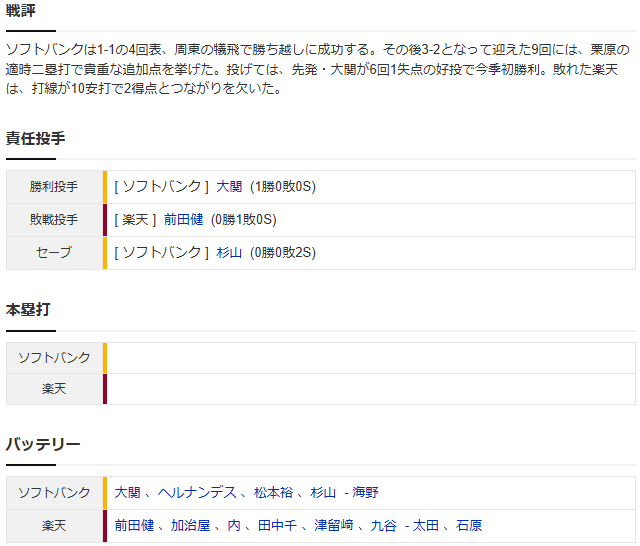The height and width of the screenshot is (546, 640).
Task: Select the 本塁打 heading
Action: (x=28, y=309)
